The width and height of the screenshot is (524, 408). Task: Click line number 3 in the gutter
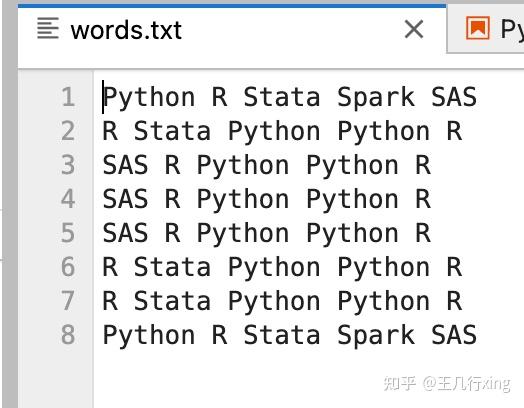click(68, 165)
